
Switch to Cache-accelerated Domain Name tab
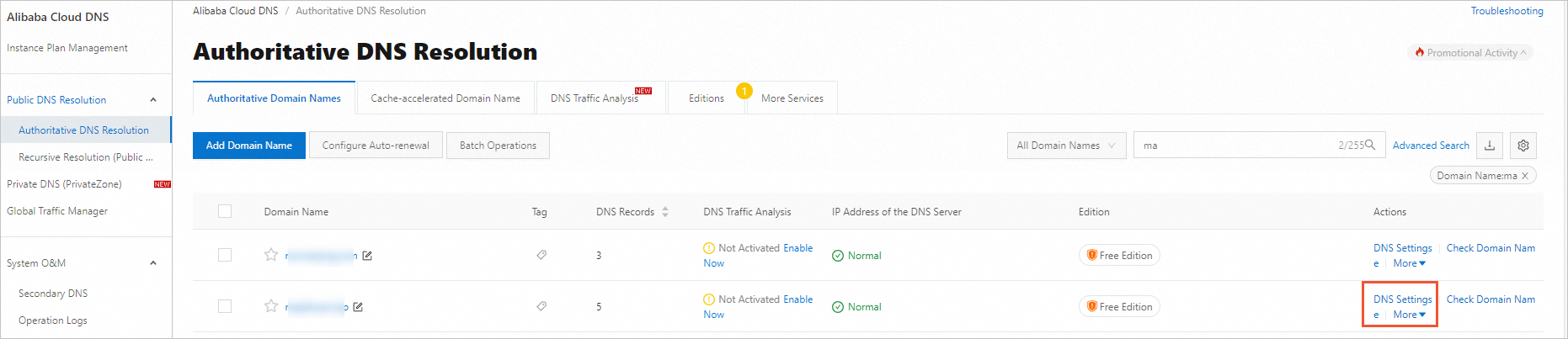(x=445, y=98)
